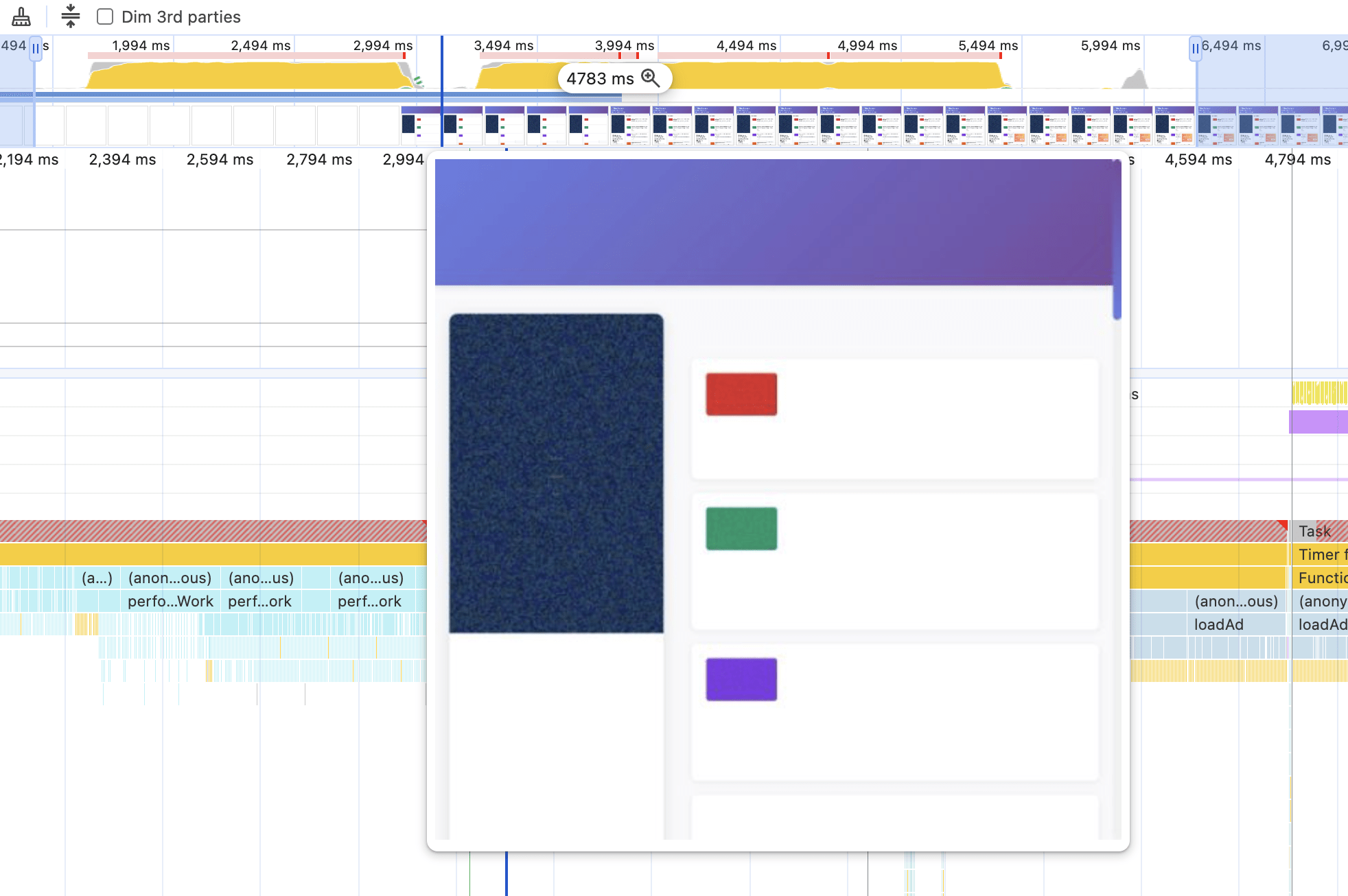This screenshot has height=896, width=1348.
Task: Click the purple bar at far right
Action: tap(1318, 422)
